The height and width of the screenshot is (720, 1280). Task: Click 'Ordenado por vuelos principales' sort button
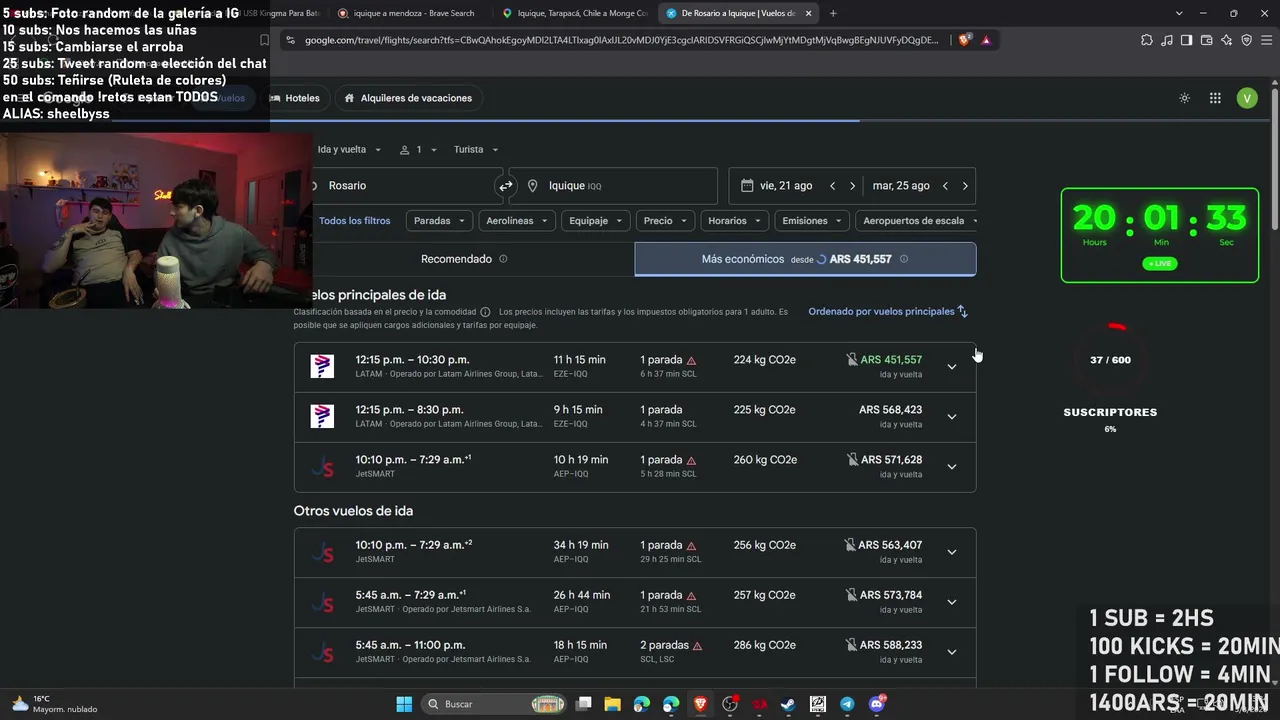pos(888,312)
